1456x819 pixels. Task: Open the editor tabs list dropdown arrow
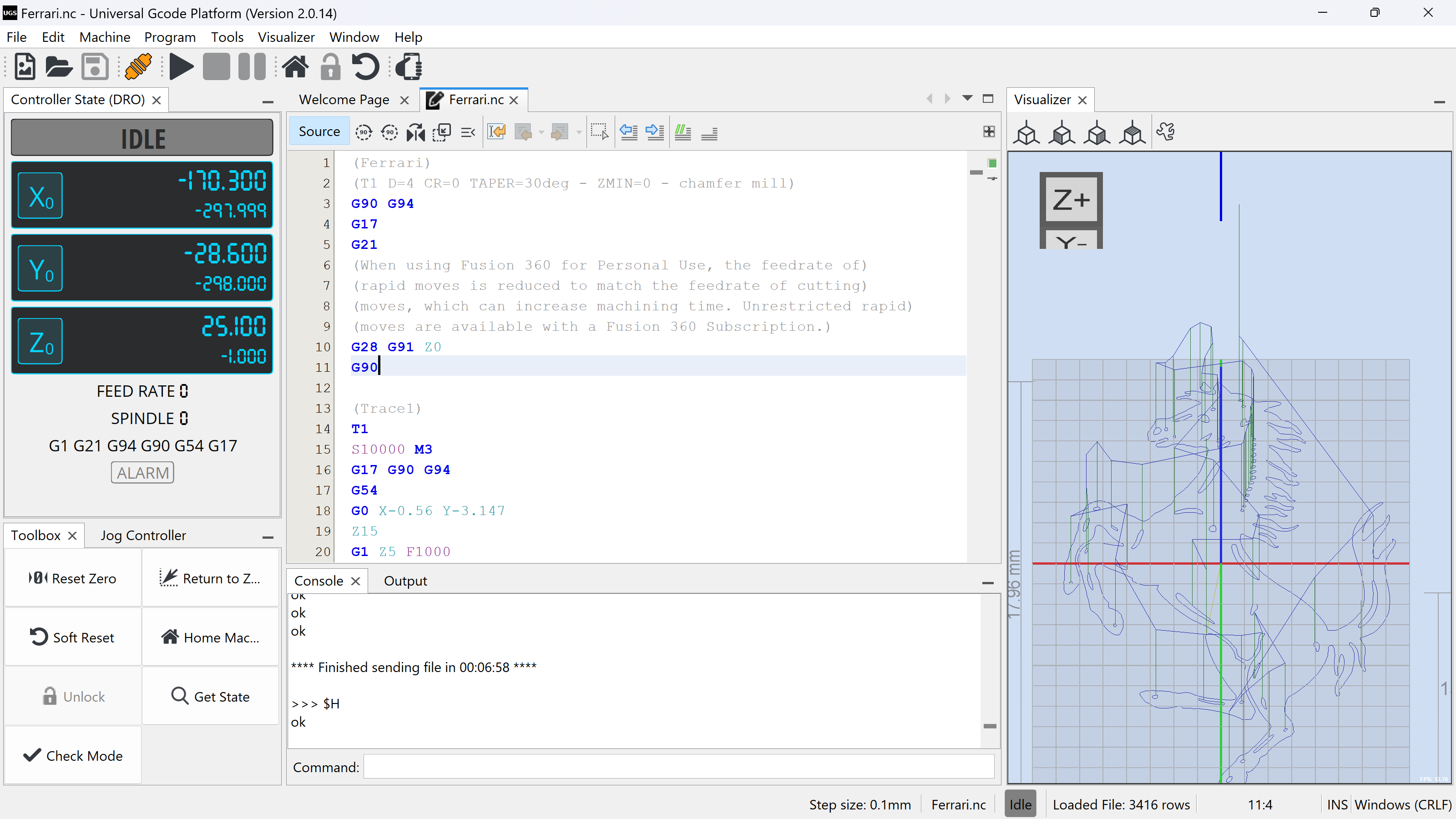pyautogui.click(x=968, y=98)
